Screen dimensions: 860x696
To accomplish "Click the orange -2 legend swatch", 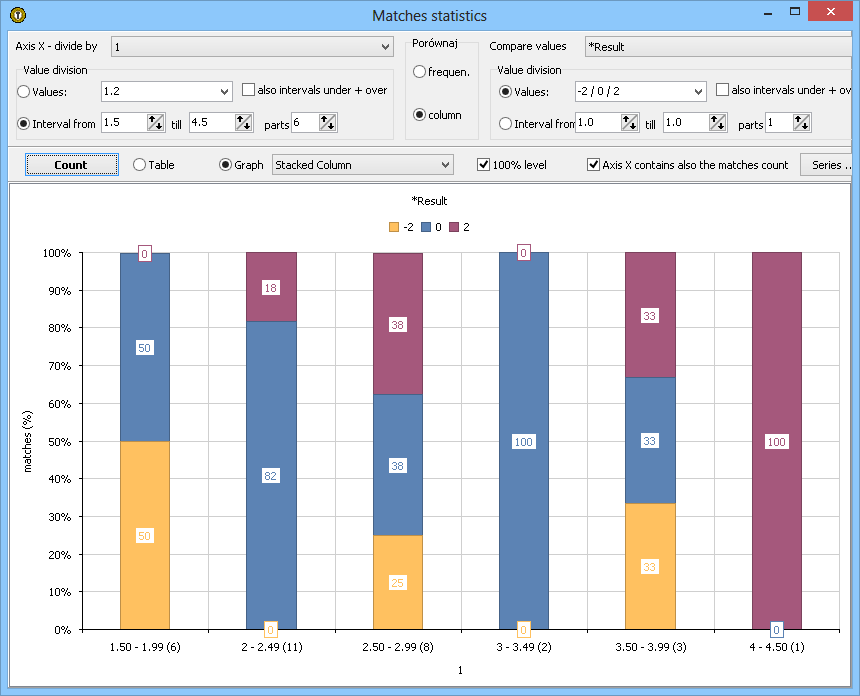I will click(x=393, y=227).
